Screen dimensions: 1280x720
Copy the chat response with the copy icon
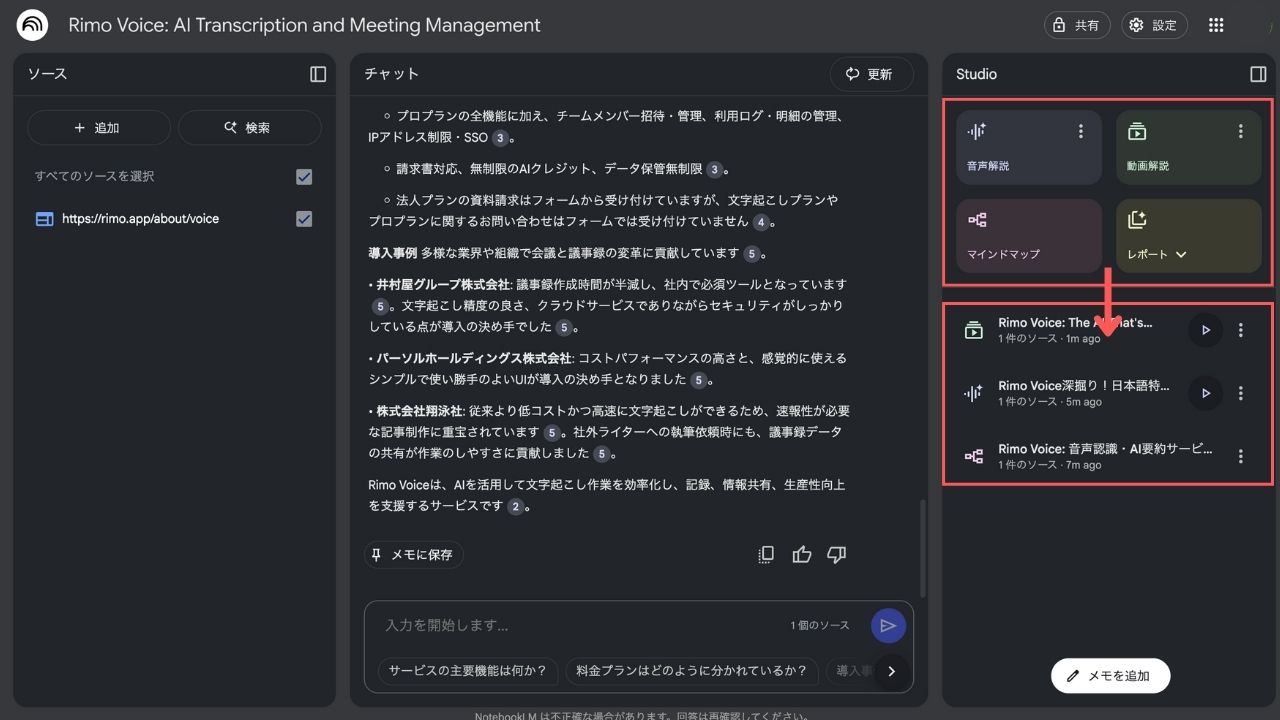[766, 555]
